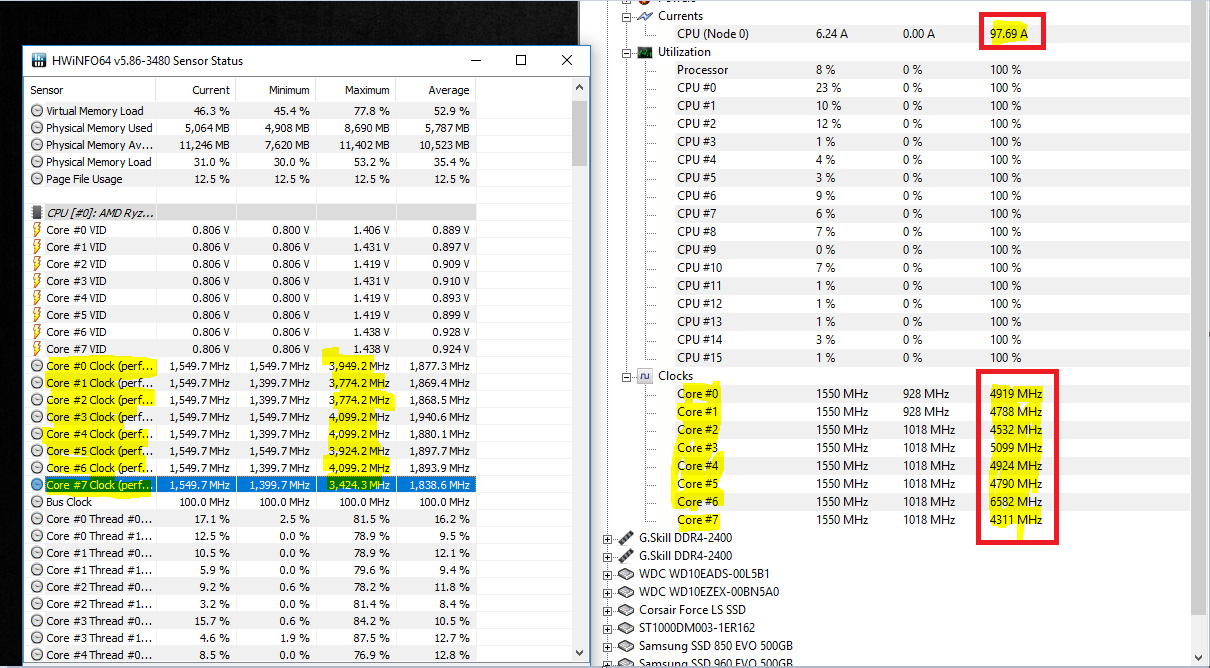Viewport: 1210px width, 668px height.
Task: Click the drive icon of WDC WD10EZEX-00BN5A0
Action: [x=628, y=592]
